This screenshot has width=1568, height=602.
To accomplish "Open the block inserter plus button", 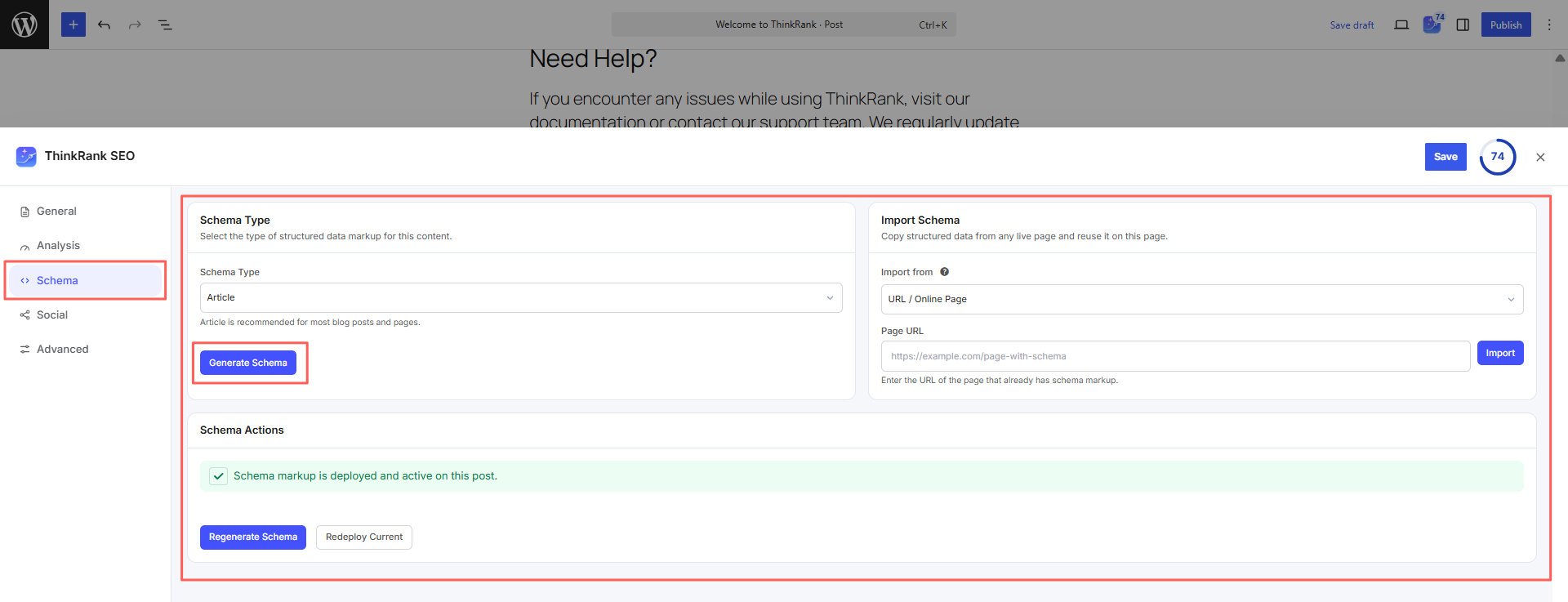I will pos(73,25).
